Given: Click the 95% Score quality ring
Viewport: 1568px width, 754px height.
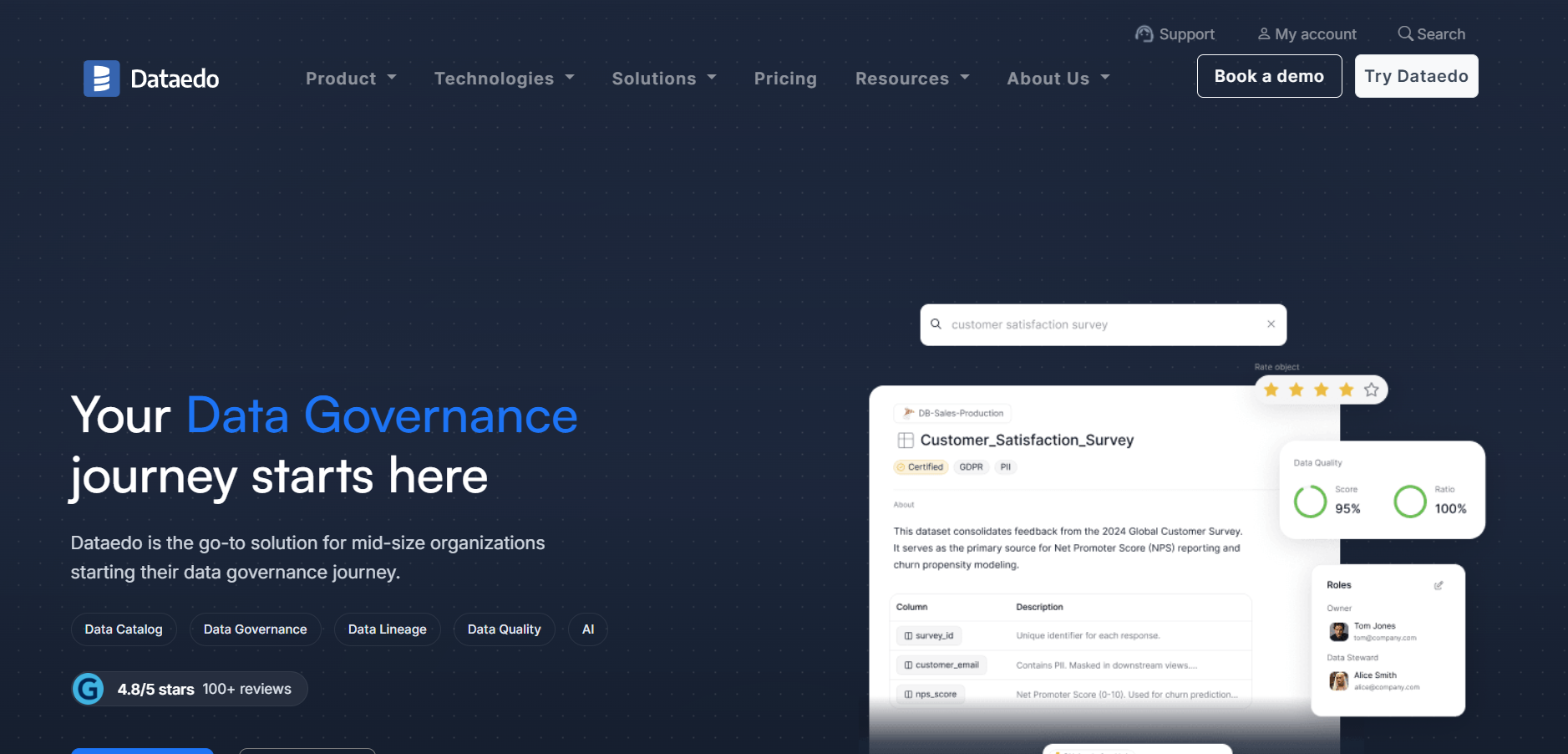Looking at the screenshot, I should pos(1310,502).
